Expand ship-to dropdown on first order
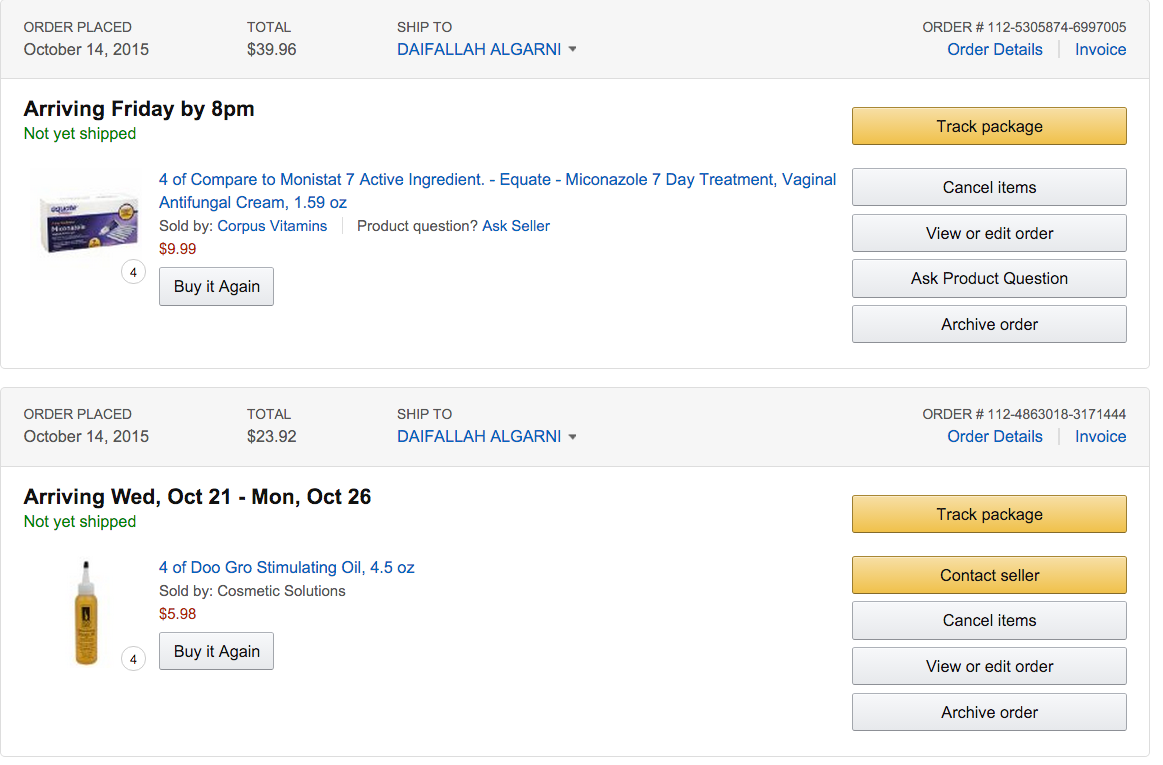 tap(573, 49)
